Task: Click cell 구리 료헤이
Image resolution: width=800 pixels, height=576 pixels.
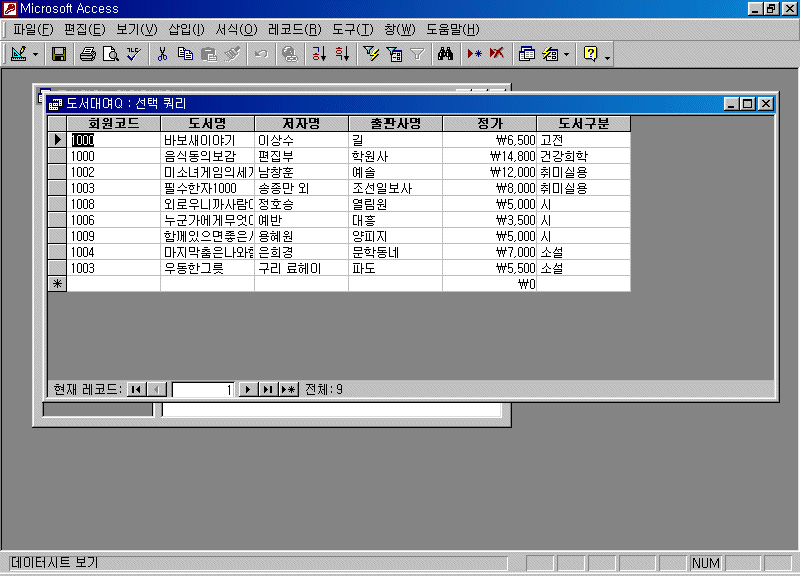Action: [301, 268]
